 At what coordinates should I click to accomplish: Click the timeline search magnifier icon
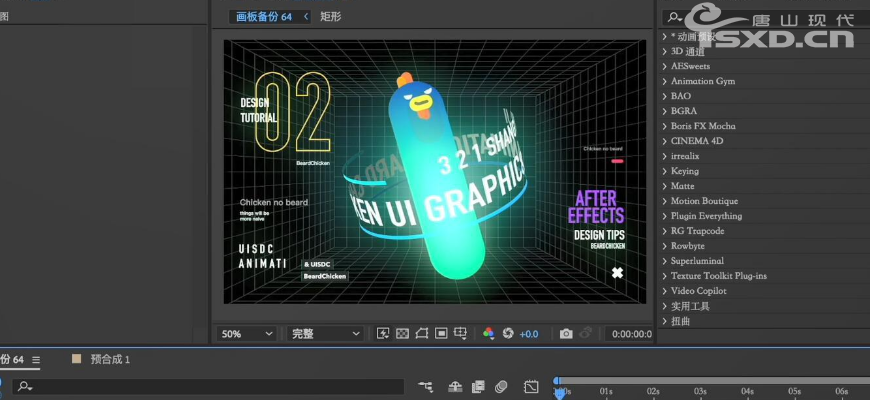(24, 387)
